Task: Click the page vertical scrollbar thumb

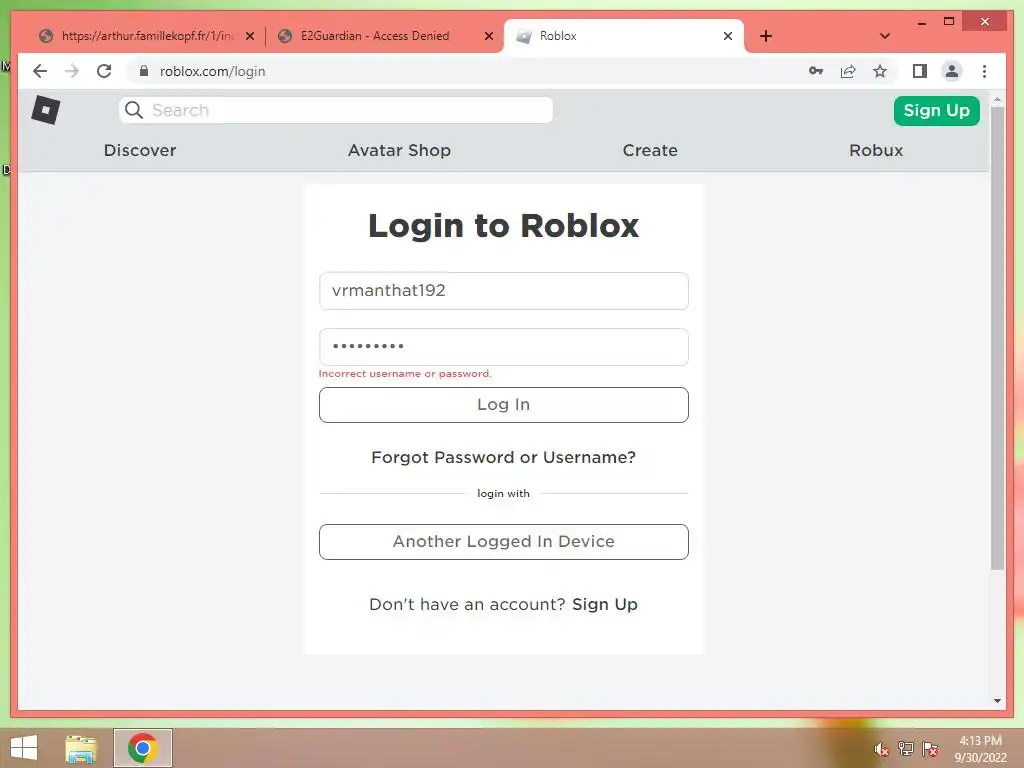Action: [997, 338]
